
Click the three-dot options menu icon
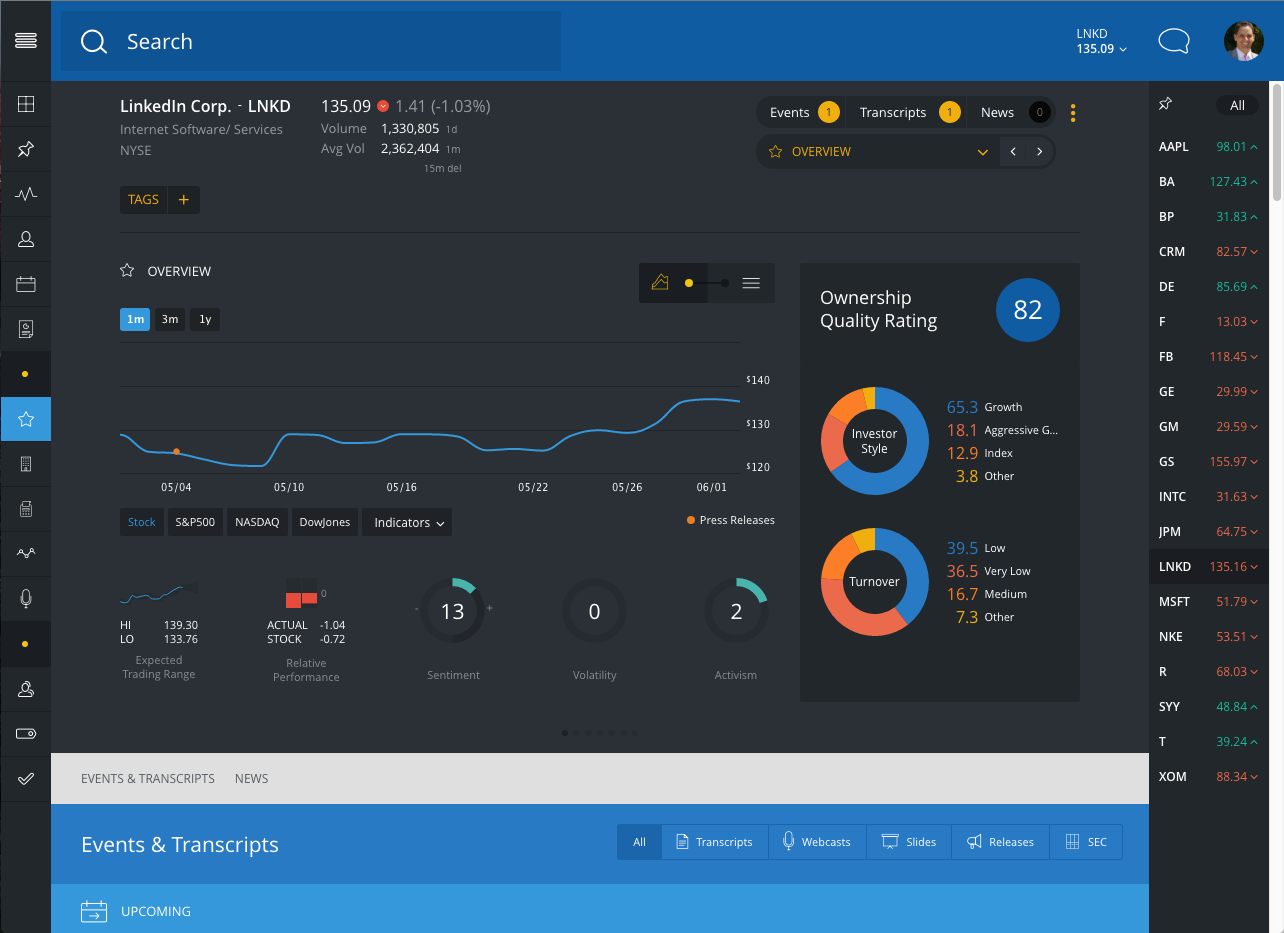1073,113
